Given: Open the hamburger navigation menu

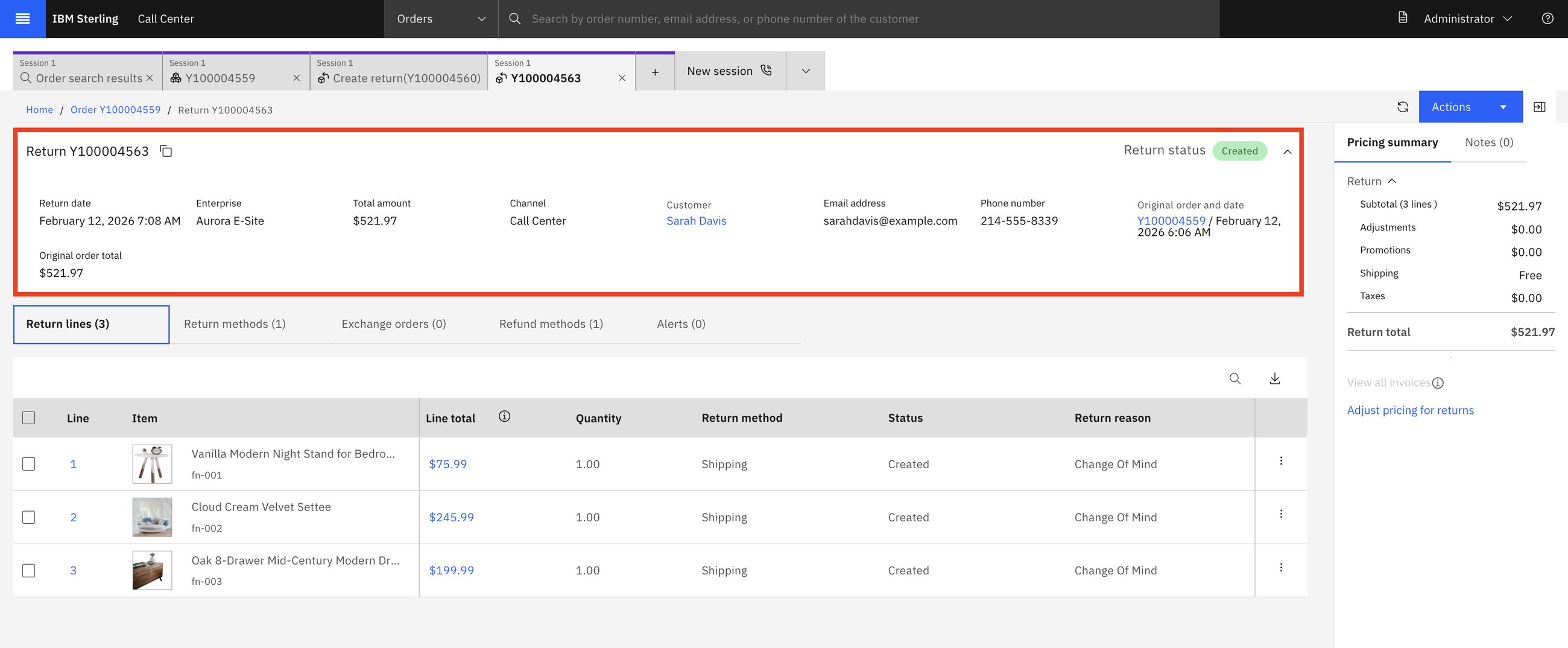Looking at the screenshot, I should coord(22,19).
